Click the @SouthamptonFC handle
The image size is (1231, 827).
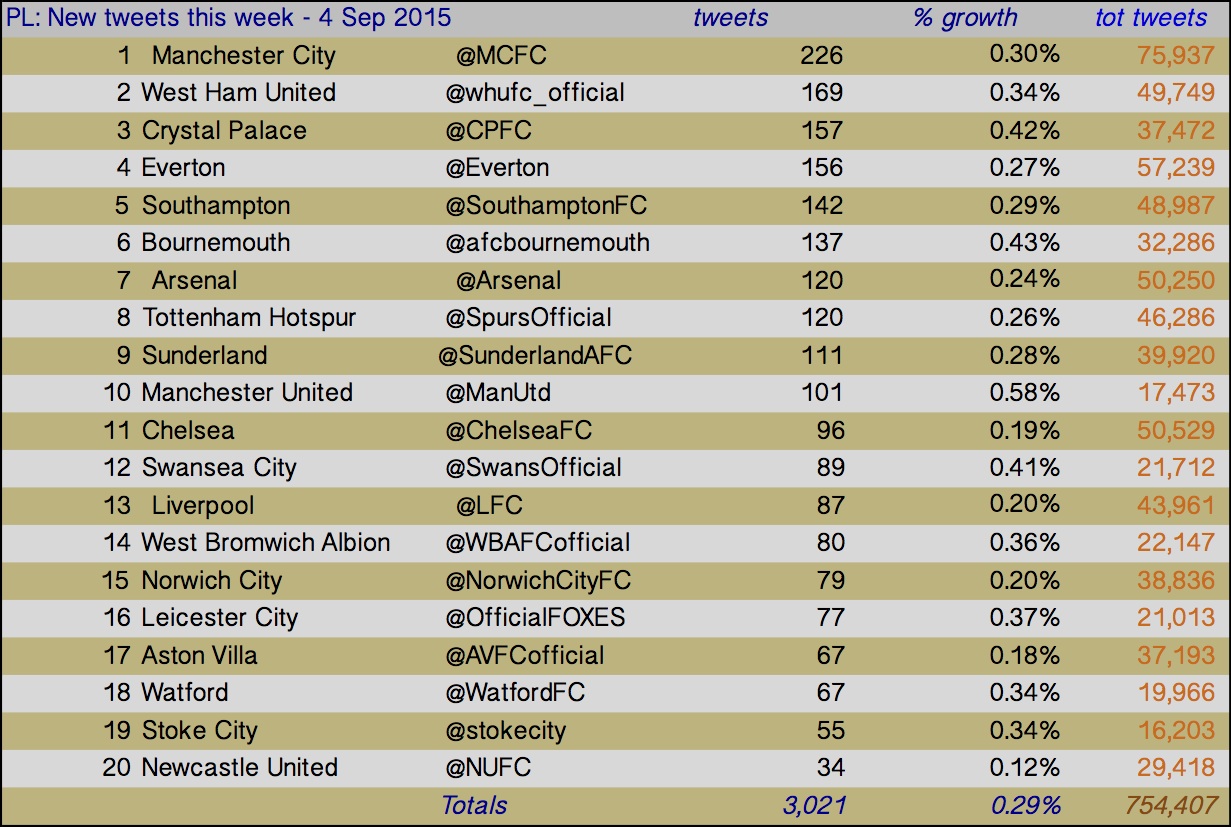coord(546,206)
